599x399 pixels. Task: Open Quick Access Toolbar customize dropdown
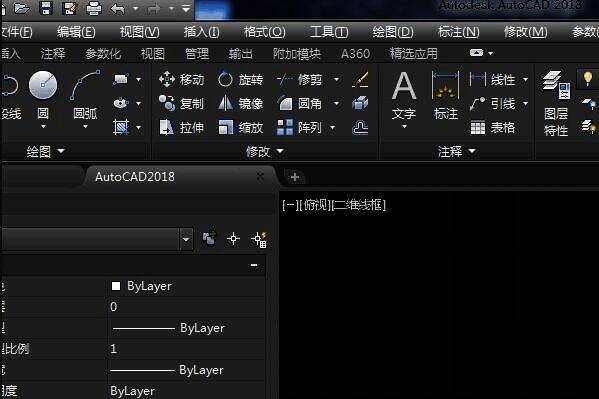coord(186,8)
